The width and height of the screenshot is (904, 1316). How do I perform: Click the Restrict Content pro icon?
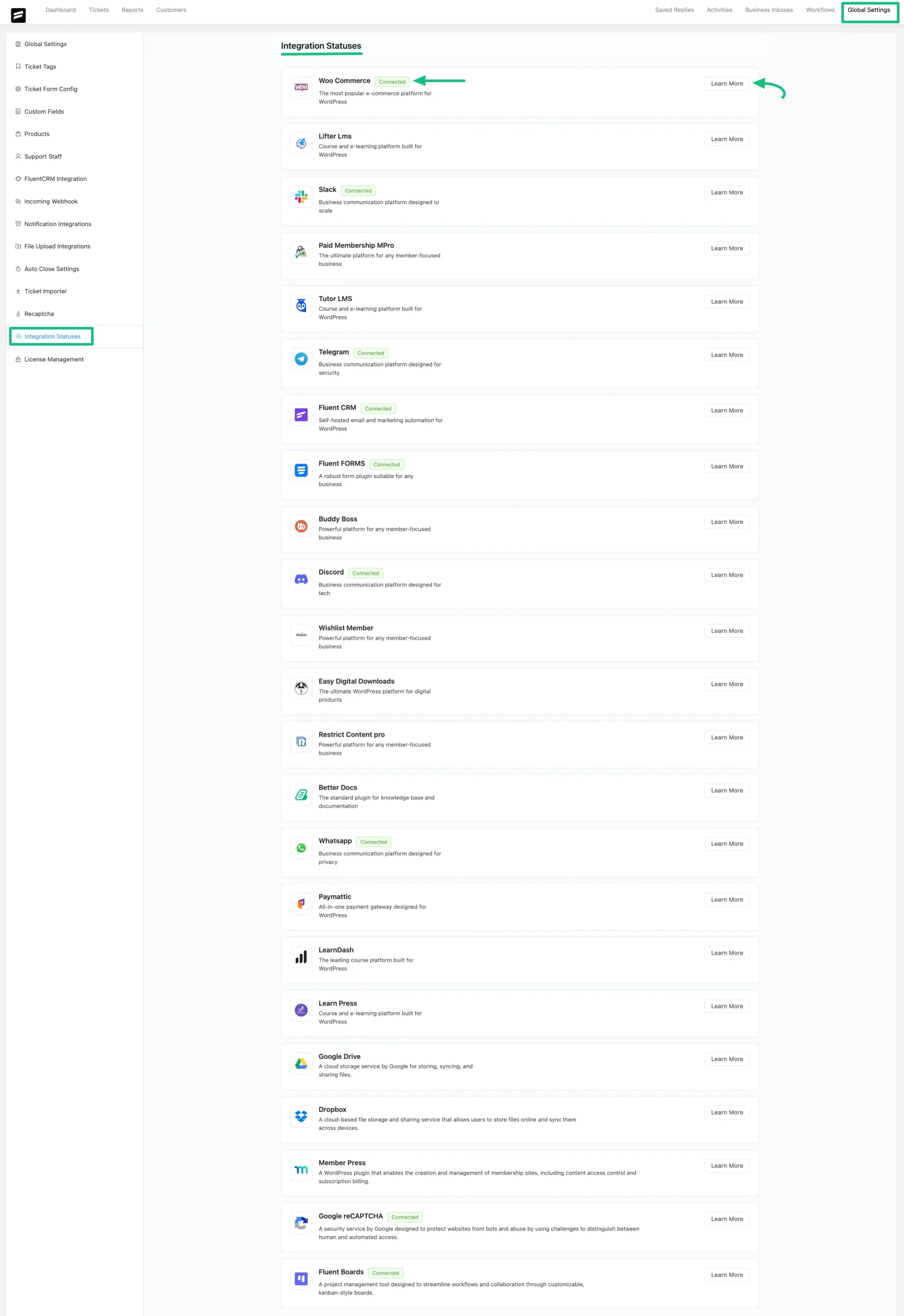pyautogui.click(x=301, y=742)
